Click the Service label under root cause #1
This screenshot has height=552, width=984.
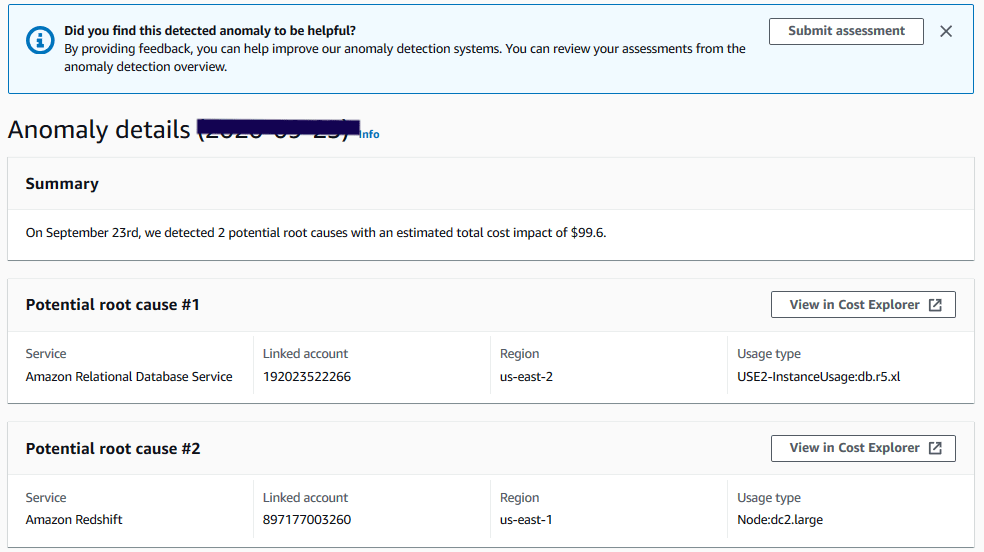pyautogui.click(x=46, y=354)
